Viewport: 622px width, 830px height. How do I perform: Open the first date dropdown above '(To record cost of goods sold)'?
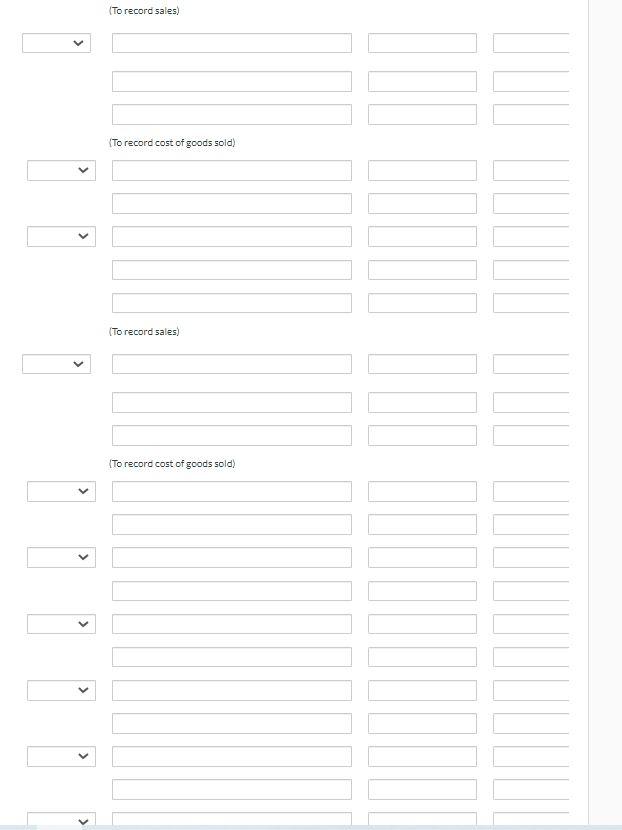[56, 43]
